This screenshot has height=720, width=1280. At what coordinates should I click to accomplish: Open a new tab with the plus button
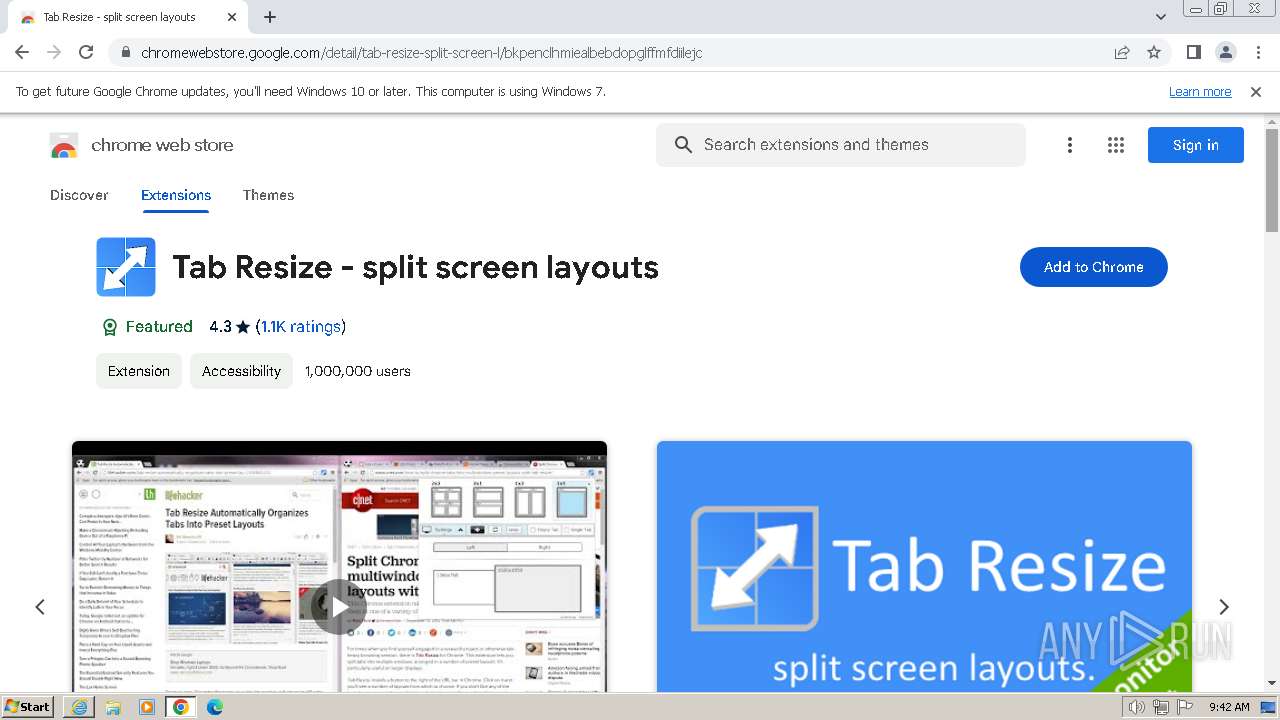[x=270, y=17]
